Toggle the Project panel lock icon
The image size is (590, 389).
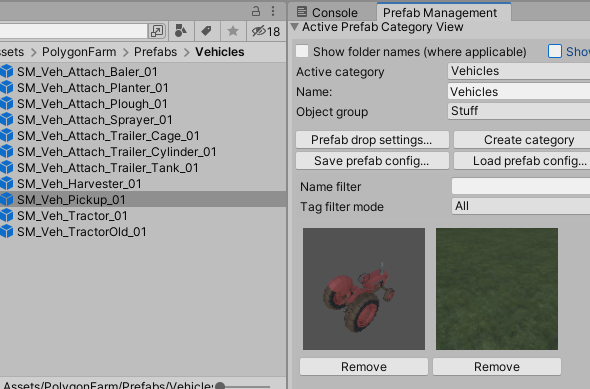click(x=256, y=11)
